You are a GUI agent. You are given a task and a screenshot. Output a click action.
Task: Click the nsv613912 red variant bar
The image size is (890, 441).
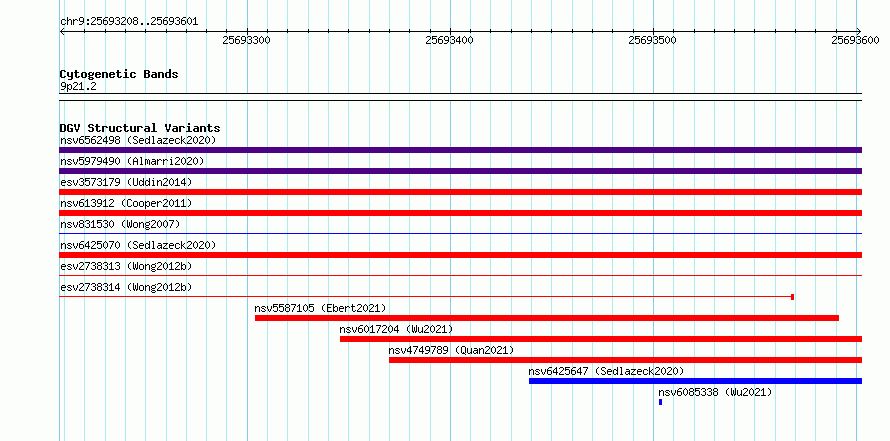(x=460, y=213)
